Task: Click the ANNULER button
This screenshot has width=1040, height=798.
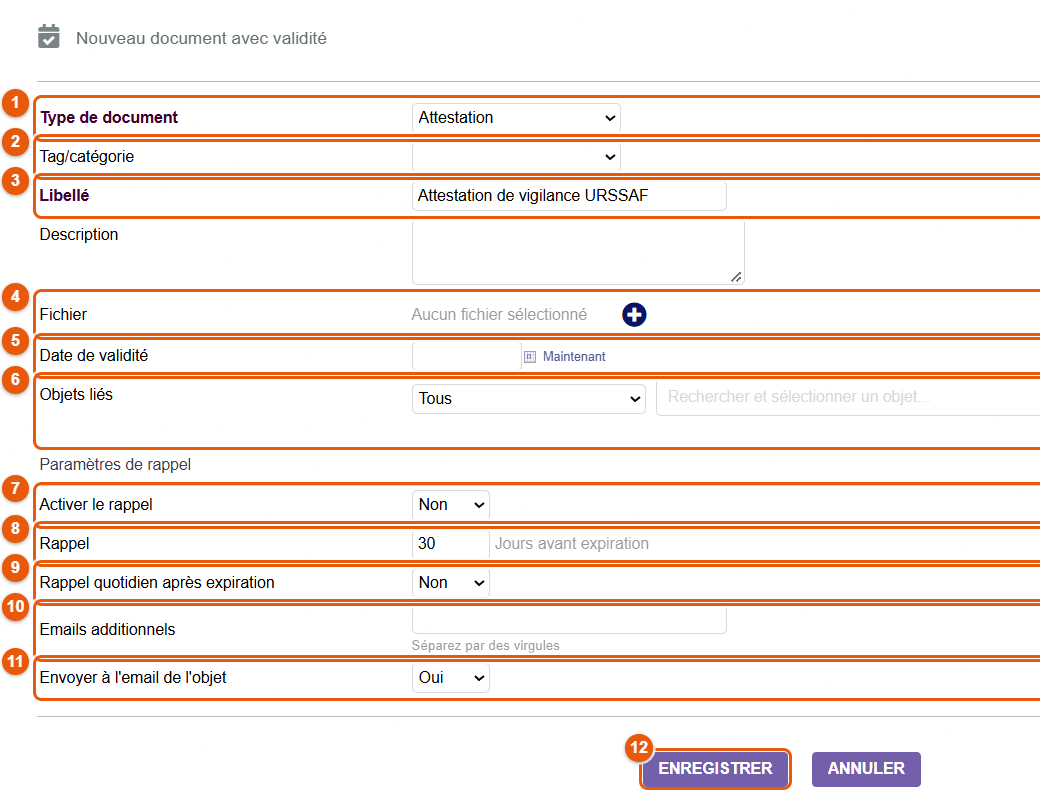Action: pyautogui.click(x=866, y=769)
